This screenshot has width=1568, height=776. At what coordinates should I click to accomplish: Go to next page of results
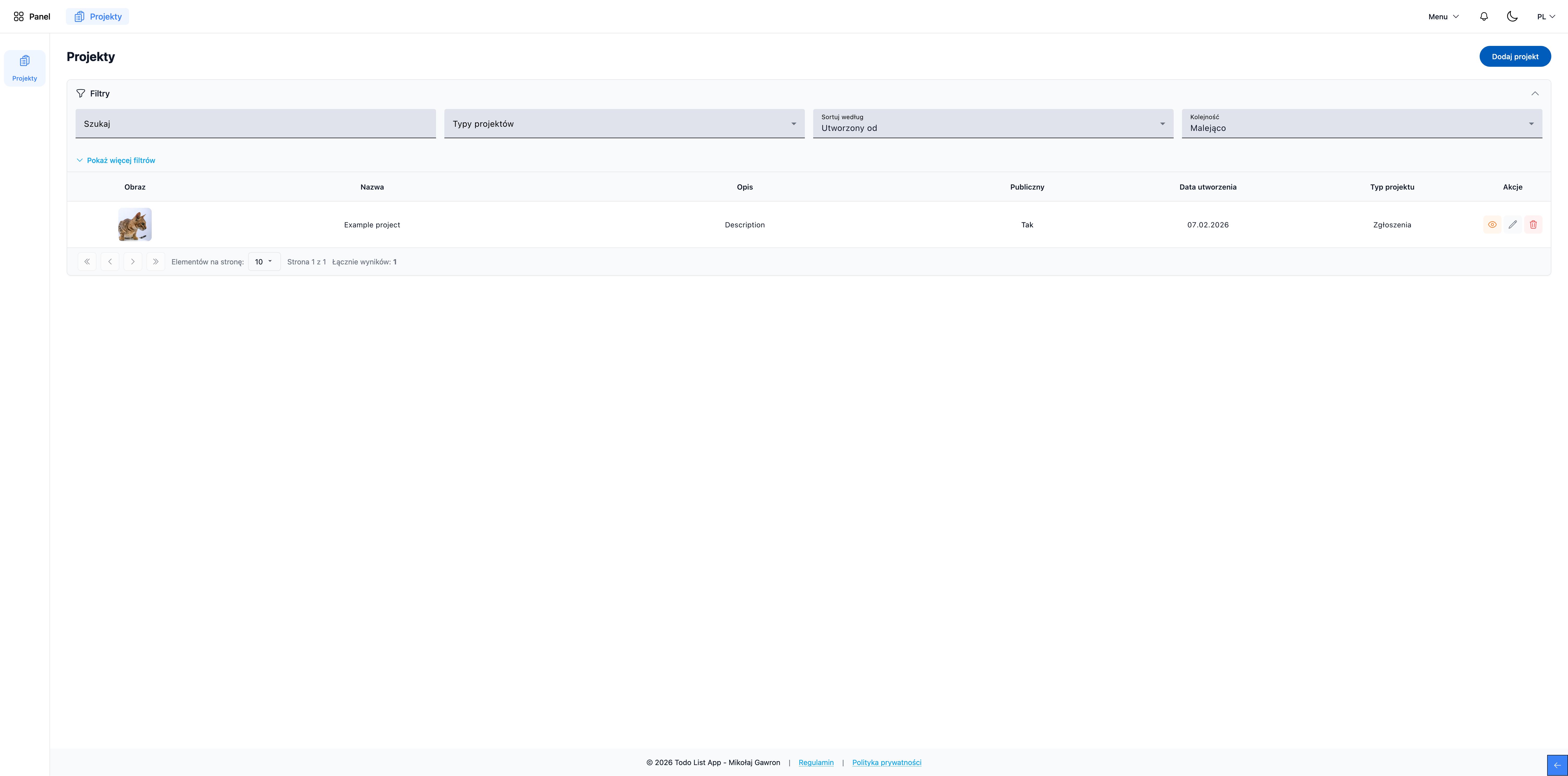click(x=133, y=261)
